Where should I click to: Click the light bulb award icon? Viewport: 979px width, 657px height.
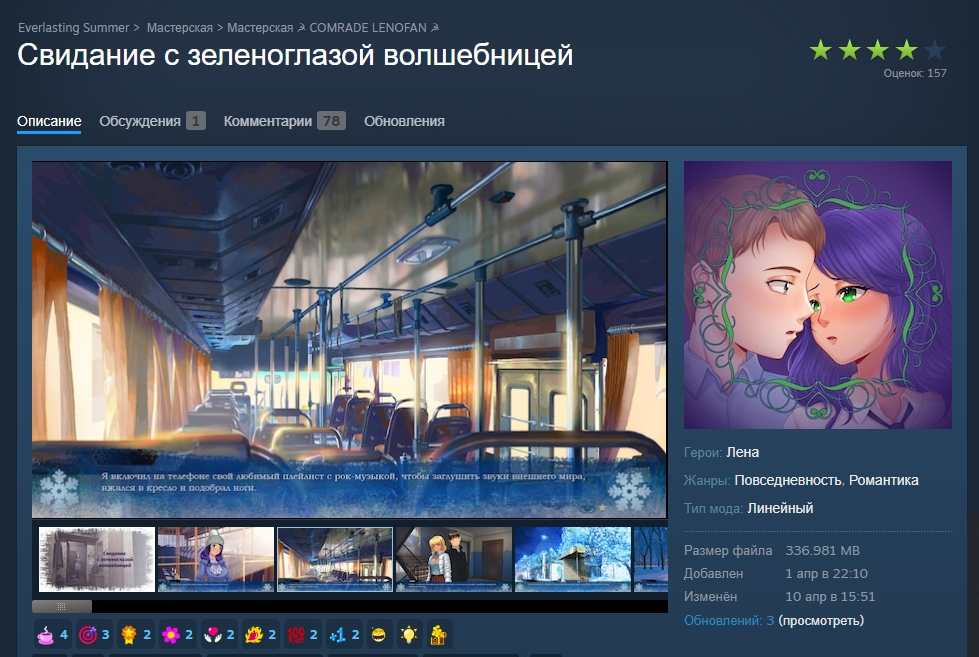tap(409, 635)
